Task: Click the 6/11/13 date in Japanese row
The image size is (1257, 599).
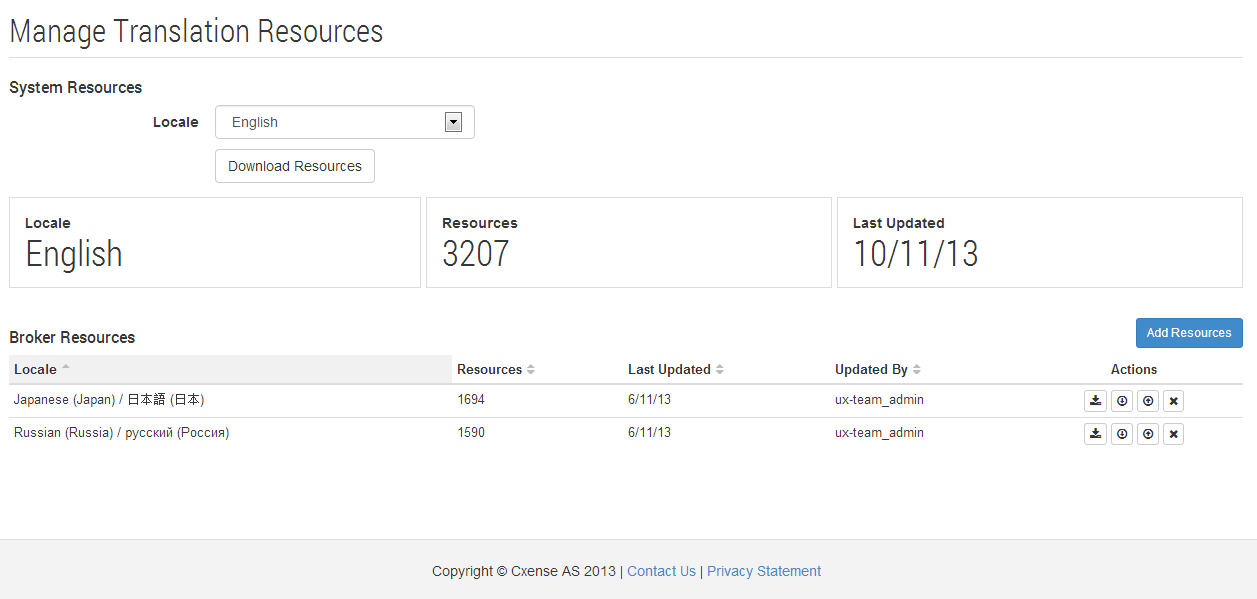Action: click(x=649, y=400)
